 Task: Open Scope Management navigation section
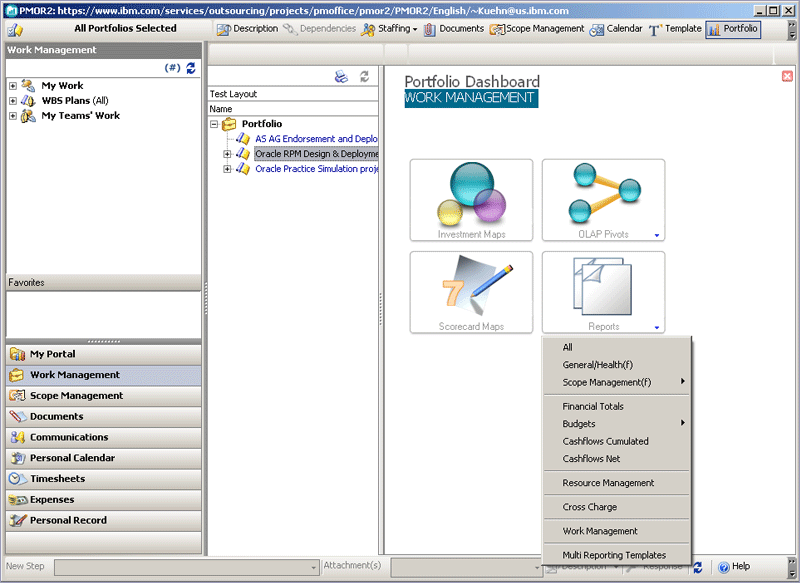[x=104, y=396]
